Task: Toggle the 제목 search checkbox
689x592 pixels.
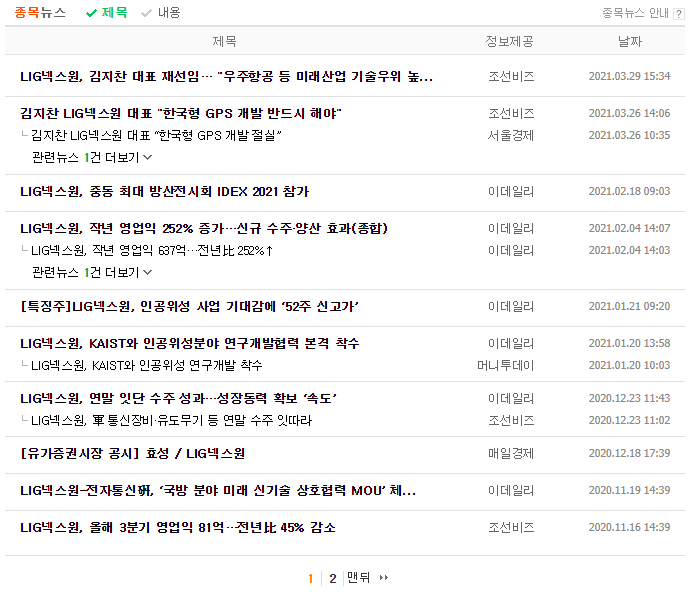Action: pyautogui.click(x=107, y=13)
